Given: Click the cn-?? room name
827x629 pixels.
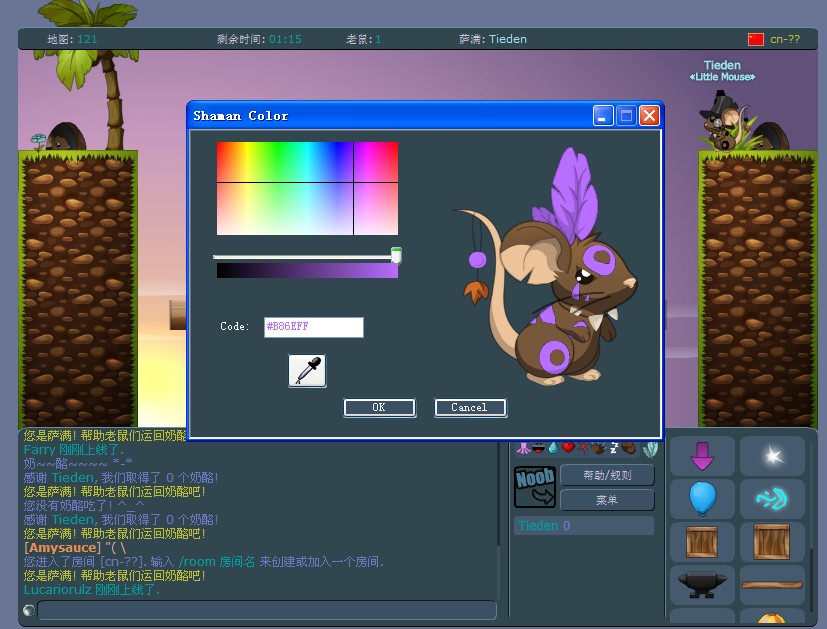Looking at the screenshot, I should [785, 39].
